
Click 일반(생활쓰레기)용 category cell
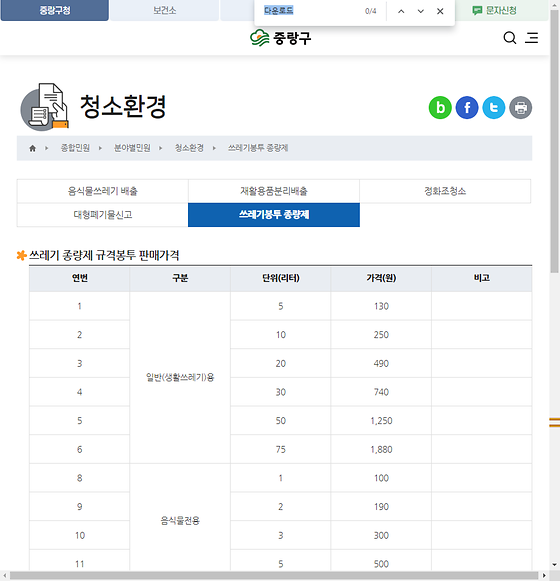[x=180, y=378]
